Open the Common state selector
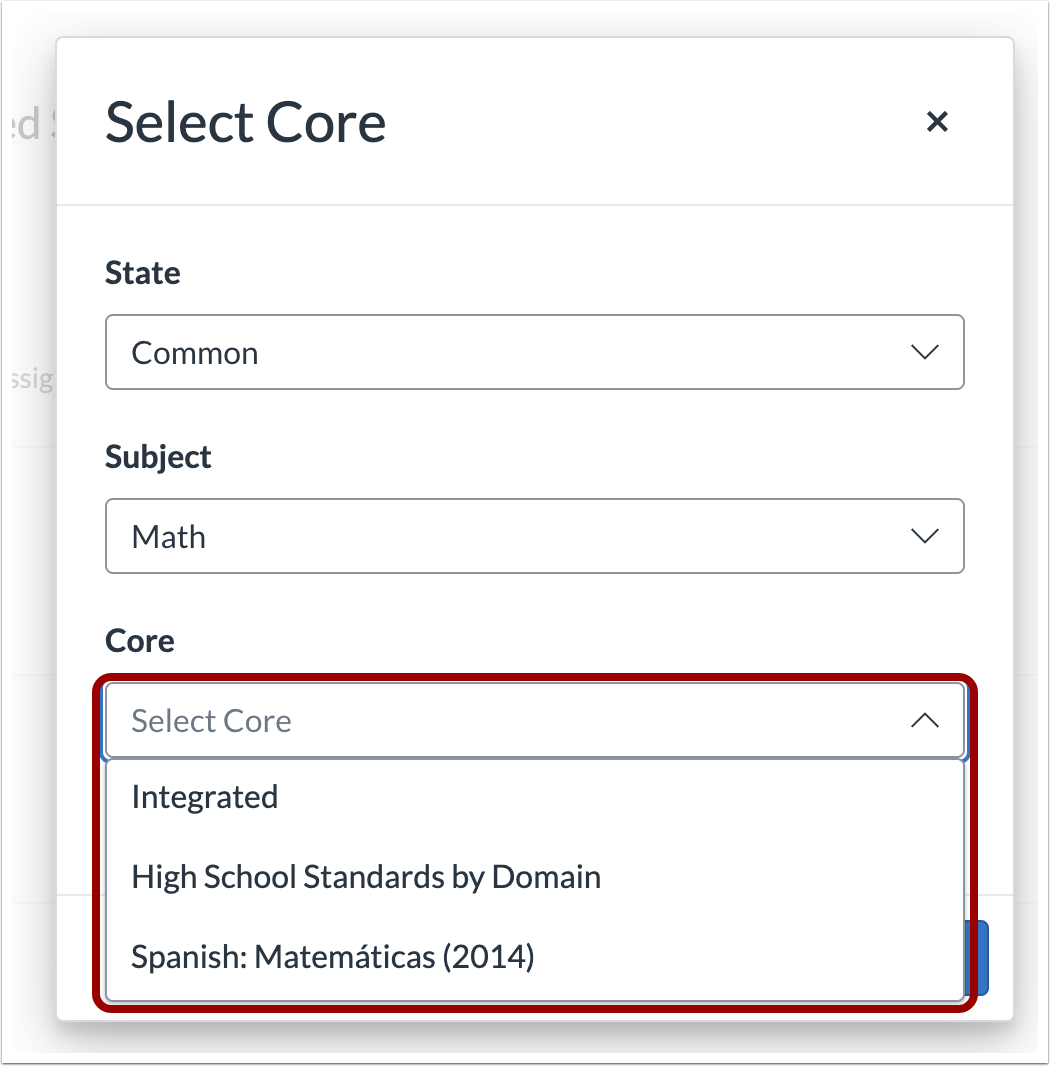 point(535,352)
